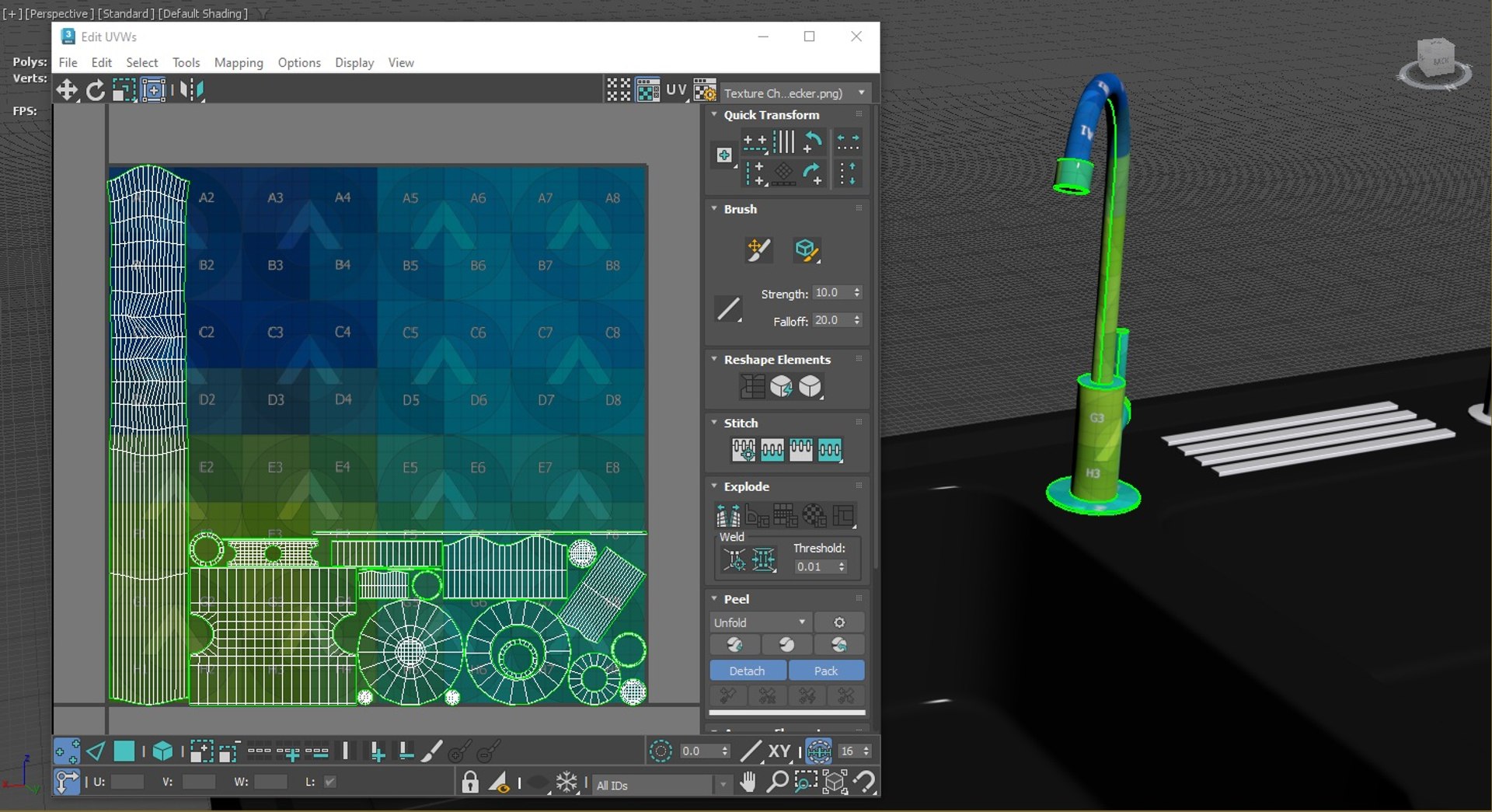
Task: Click the Reset Peel button
Action: pos(839,645)
